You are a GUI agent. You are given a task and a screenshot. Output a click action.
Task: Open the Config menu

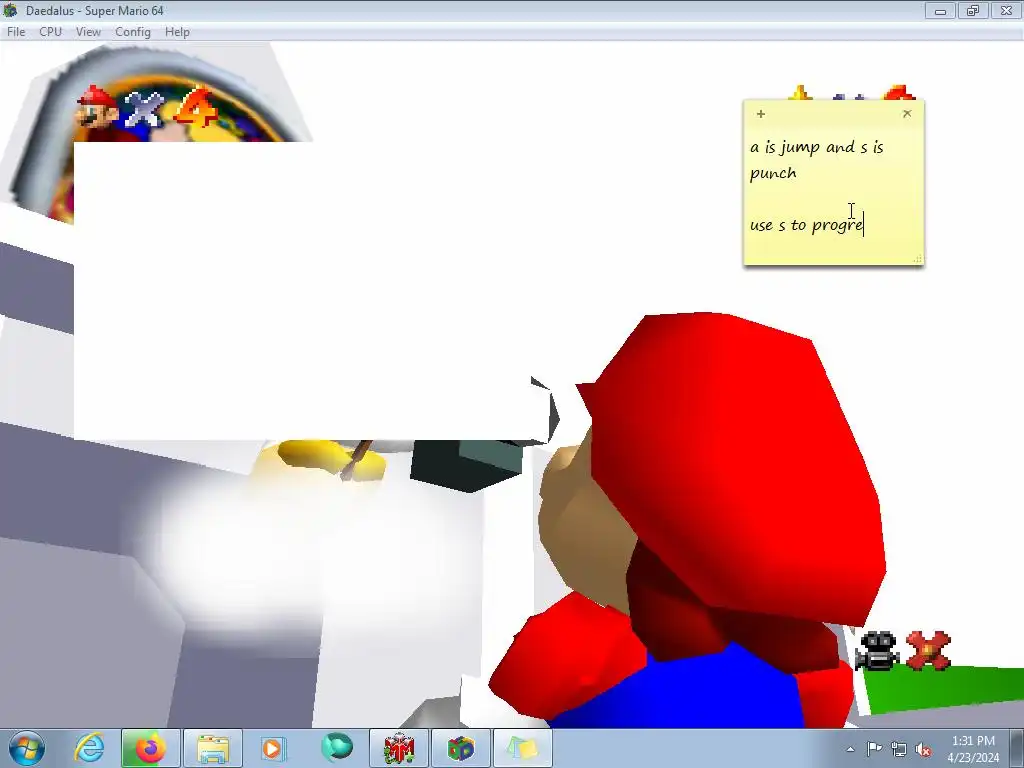133,32
